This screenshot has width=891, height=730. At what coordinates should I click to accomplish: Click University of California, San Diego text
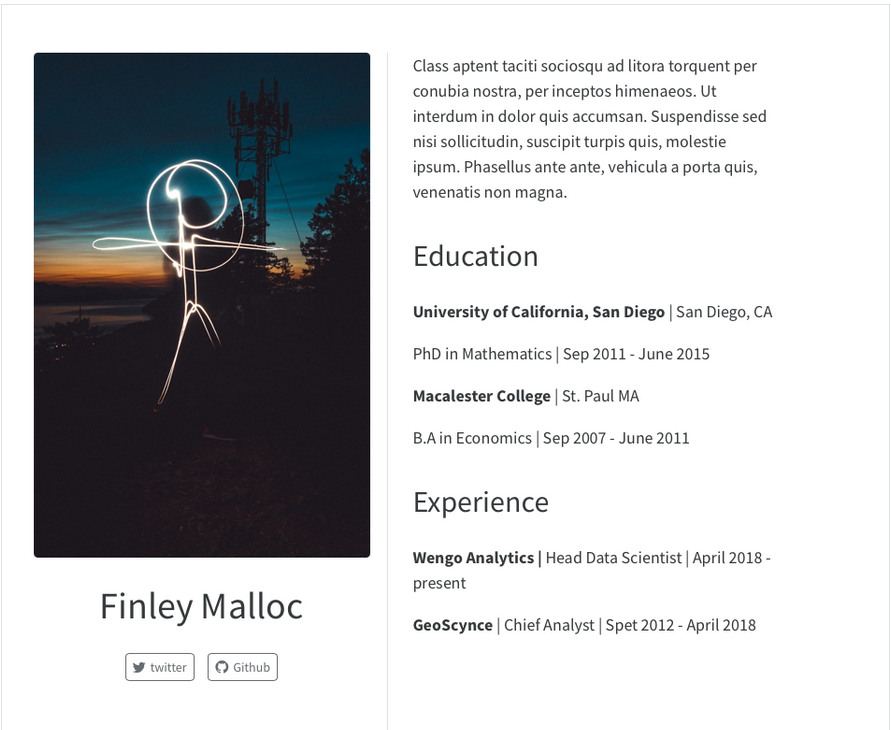538,312
